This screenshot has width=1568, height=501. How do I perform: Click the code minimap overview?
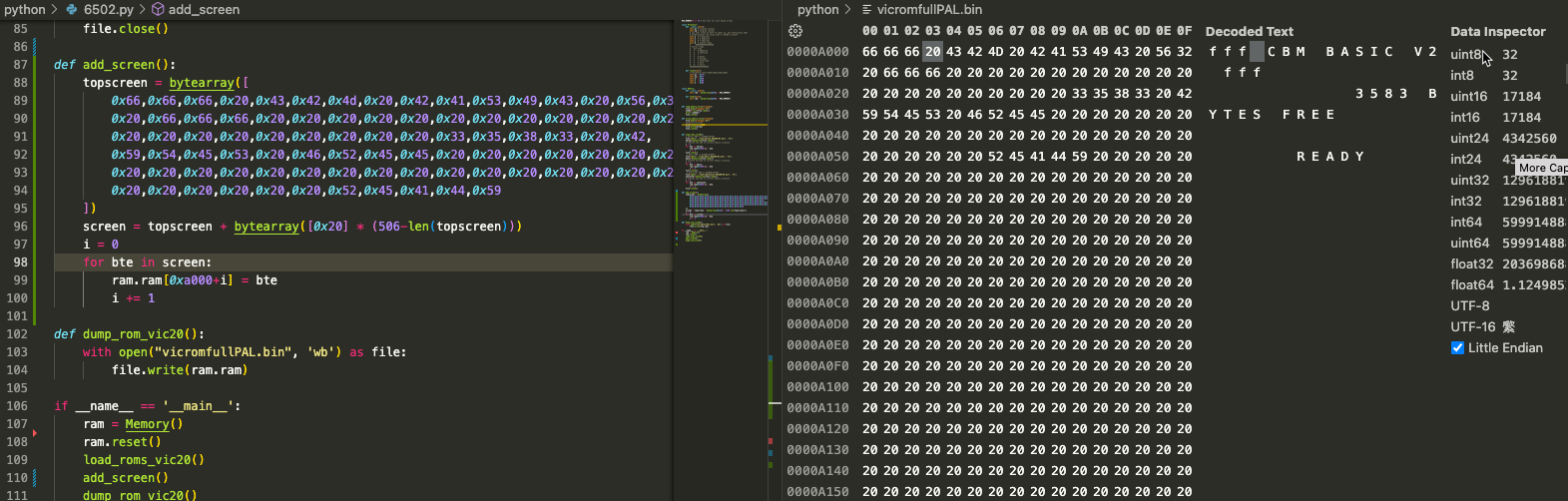coord(724,150)
